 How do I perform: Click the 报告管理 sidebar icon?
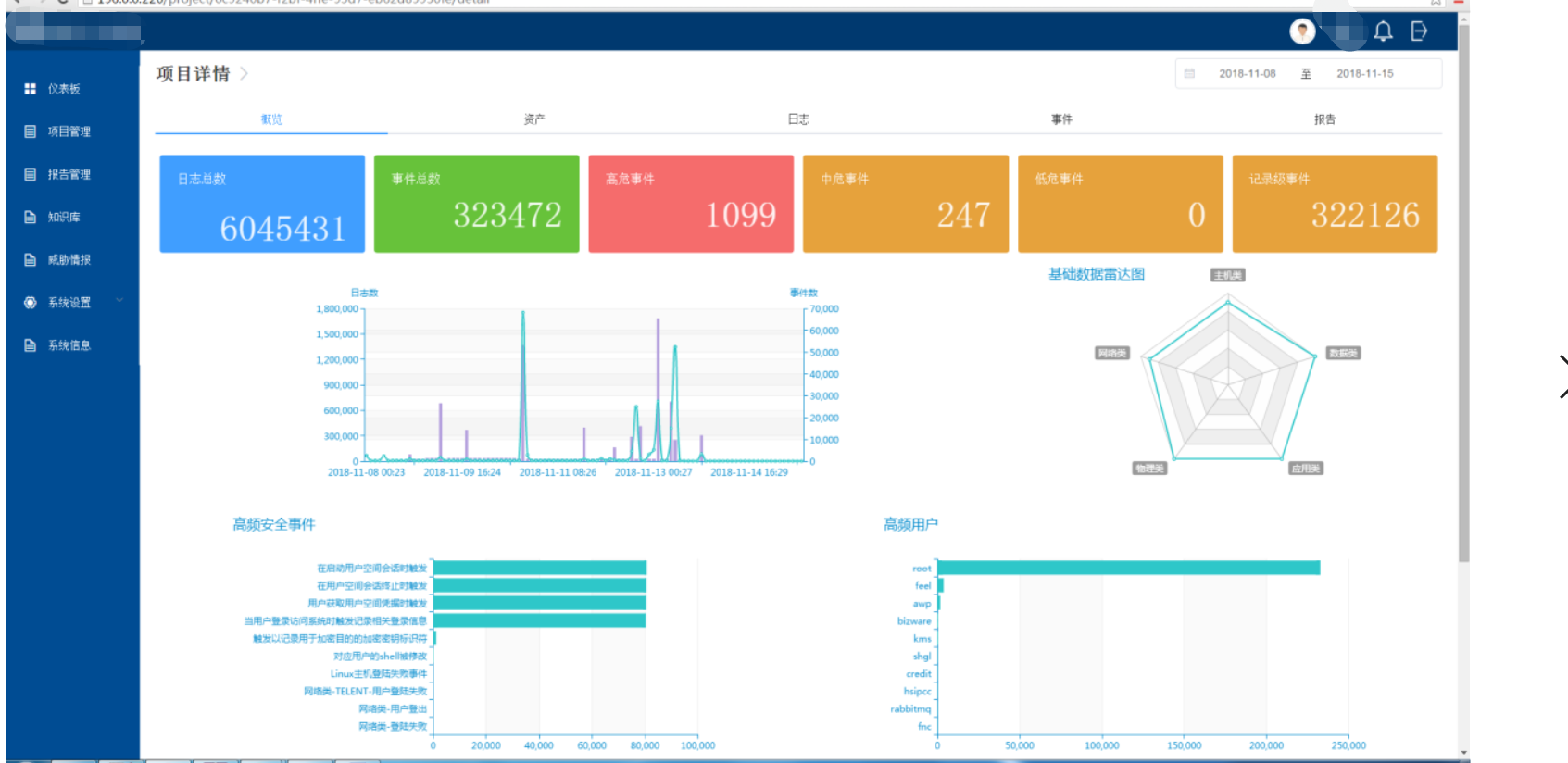(x=30, y=174)
